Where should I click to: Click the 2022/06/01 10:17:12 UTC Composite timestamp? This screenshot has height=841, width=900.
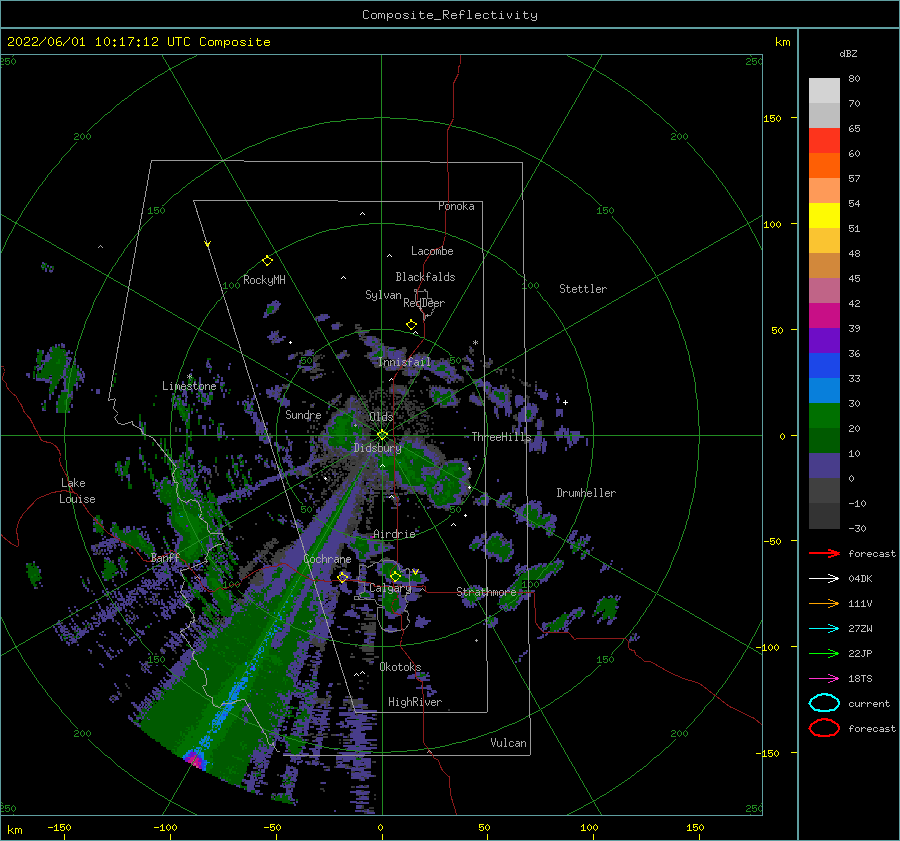pyautogui.click(x=138, y=42)
